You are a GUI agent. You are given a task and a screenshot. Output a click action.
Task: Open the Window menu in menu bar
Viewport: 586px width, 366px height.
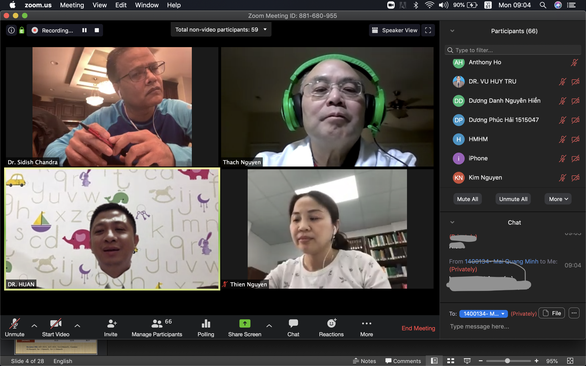(146, 5)
